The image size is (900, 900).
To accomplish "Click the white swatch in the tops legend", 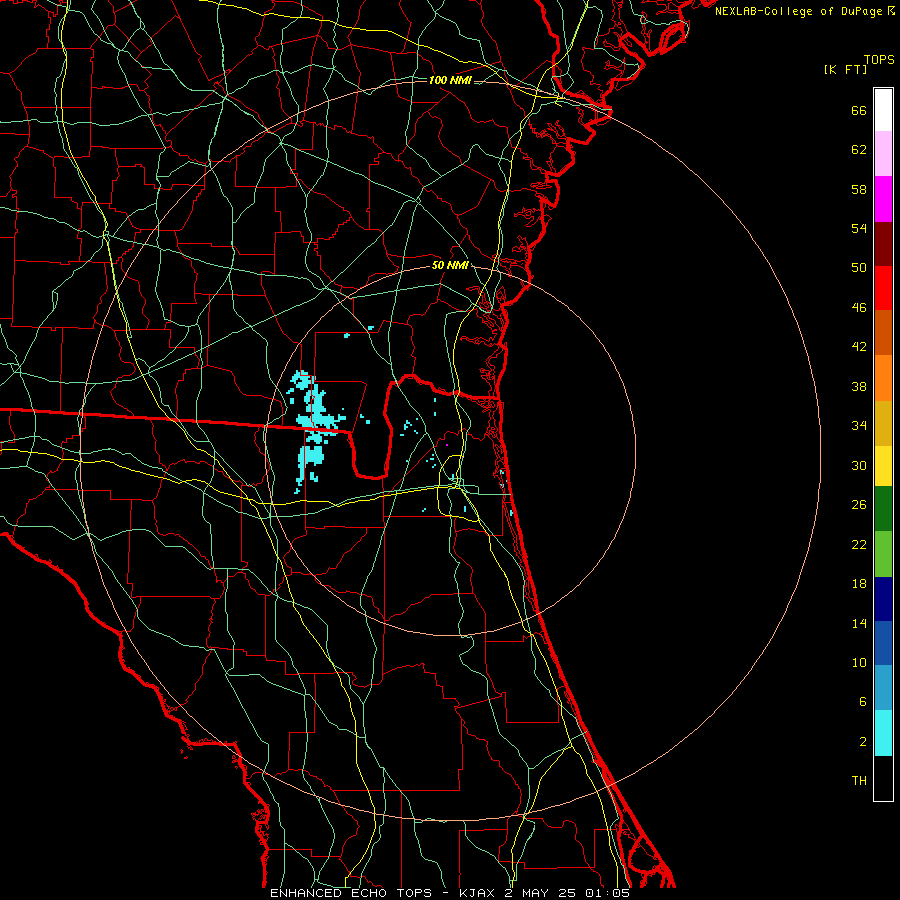I will (883, 110).
